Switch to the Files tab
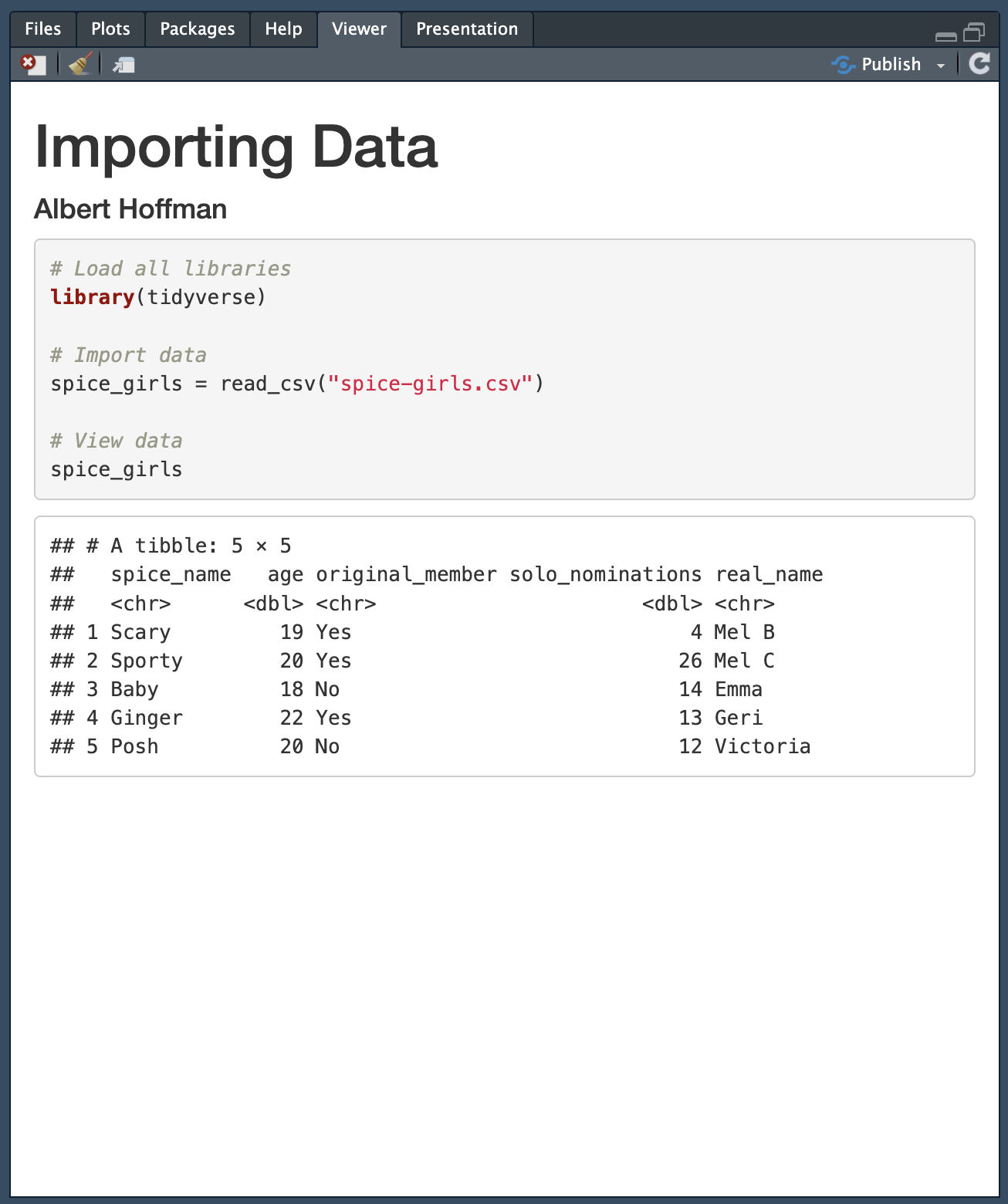Image resolution: width=1008 pixels, height=1204 pixels. tap(42, 29)
